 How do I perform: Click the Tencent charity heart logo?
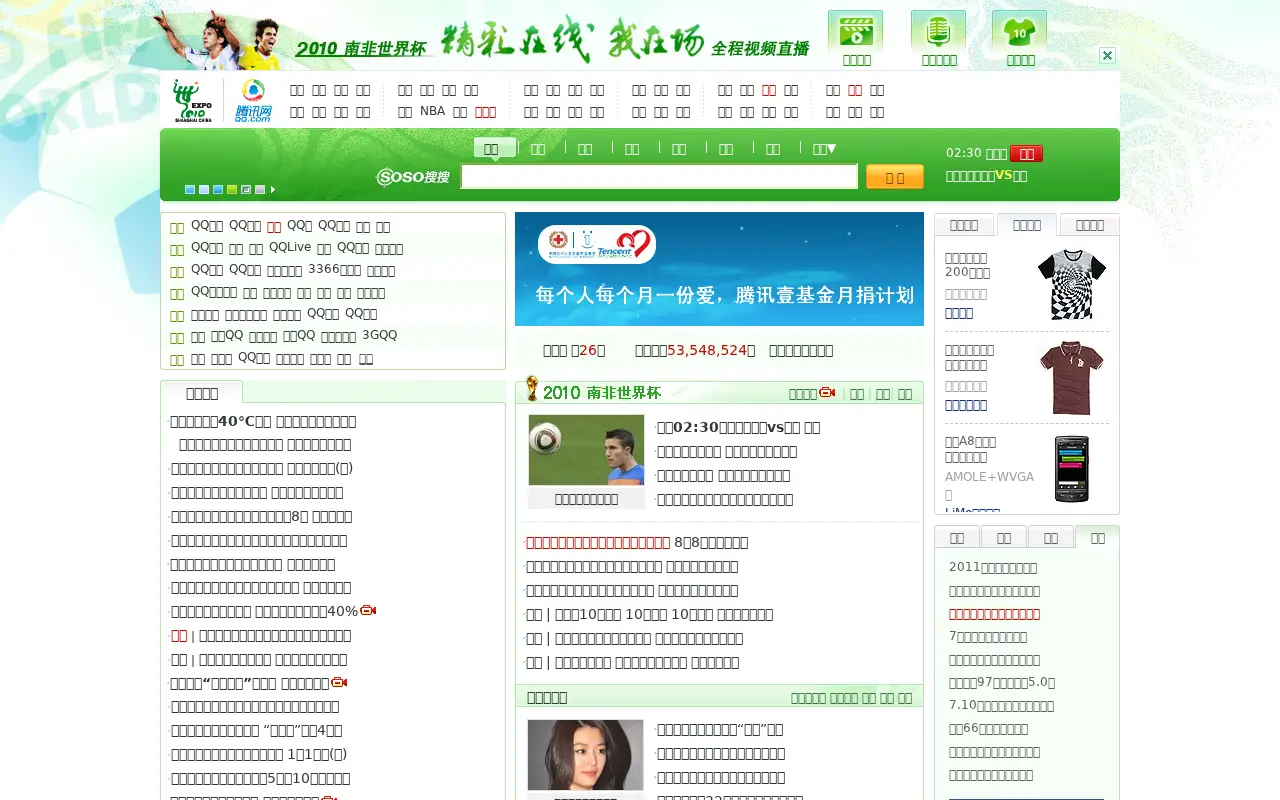click(x=596, y=244)
